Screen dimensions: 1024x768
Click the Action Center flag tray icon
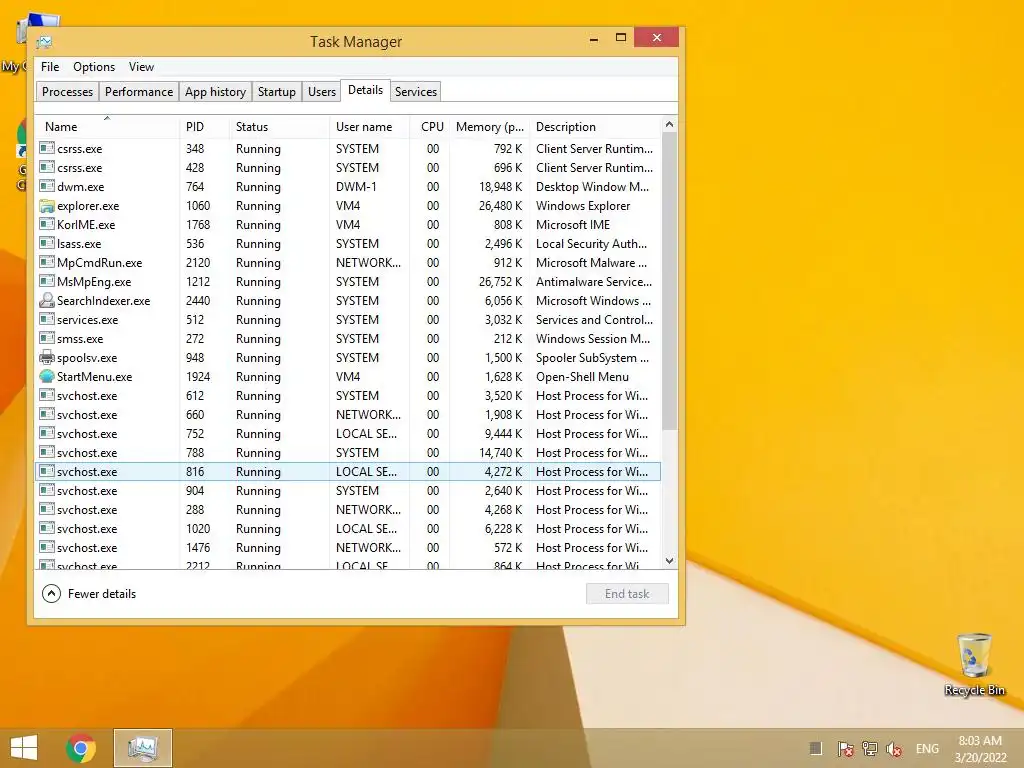click(x=846, y=749)
